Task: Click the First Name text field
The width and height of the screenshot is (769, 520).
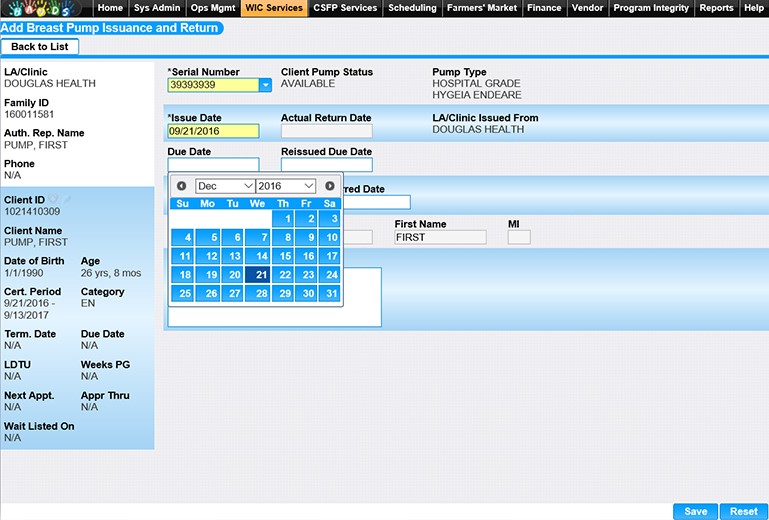Action: click(x=439, y=238)
